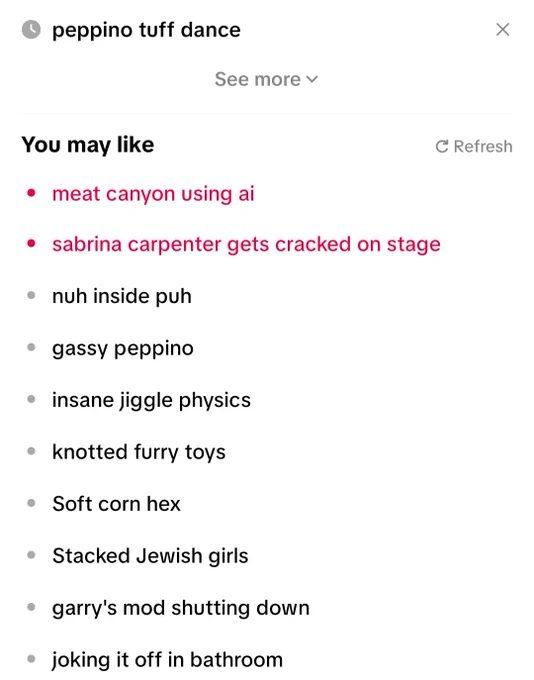This screenshot has width=534, height=680.
Task: Click the gray bullet next to nuh inside puh
Action: click(31, 295)
